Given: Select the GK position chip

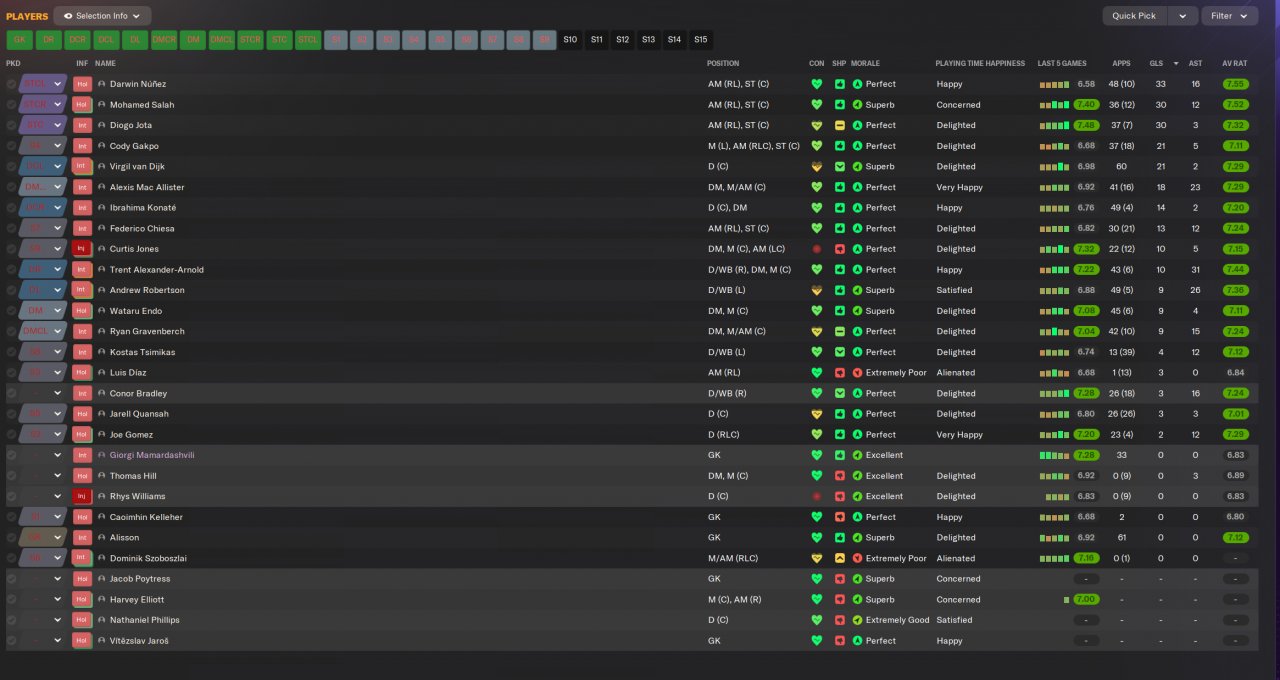Looking at the screenshot, I should (x=20, y=40).
